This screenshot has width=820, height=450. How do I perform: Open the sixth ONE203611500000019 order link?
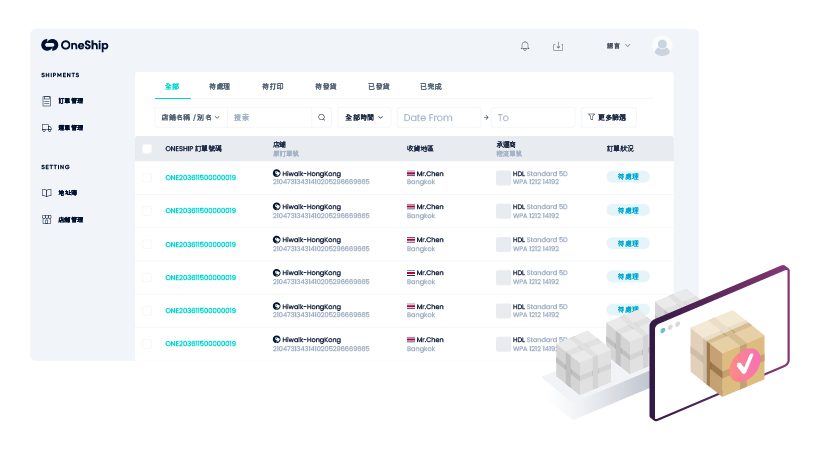click(200, 344)
